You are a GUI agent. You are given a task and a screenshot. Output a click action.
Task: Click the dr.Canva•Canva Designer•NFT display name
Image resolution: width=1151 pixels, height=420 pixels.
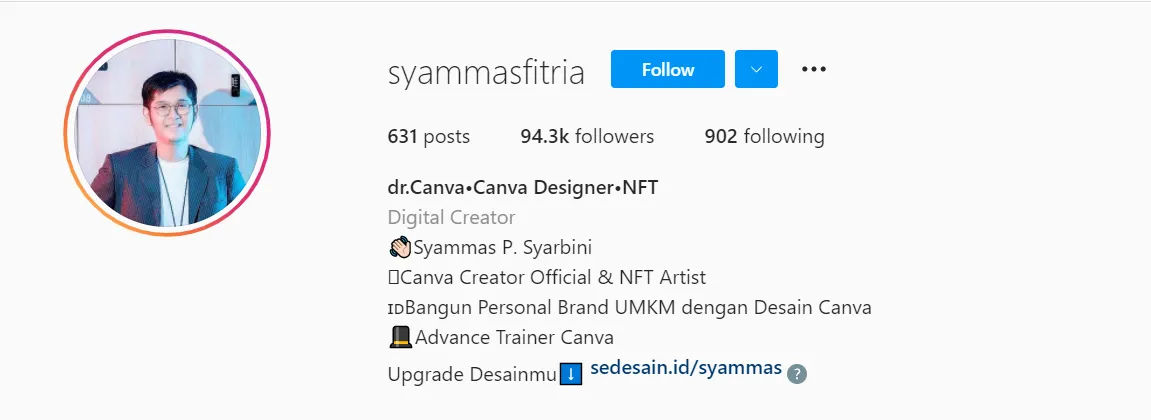click(523, 187)
